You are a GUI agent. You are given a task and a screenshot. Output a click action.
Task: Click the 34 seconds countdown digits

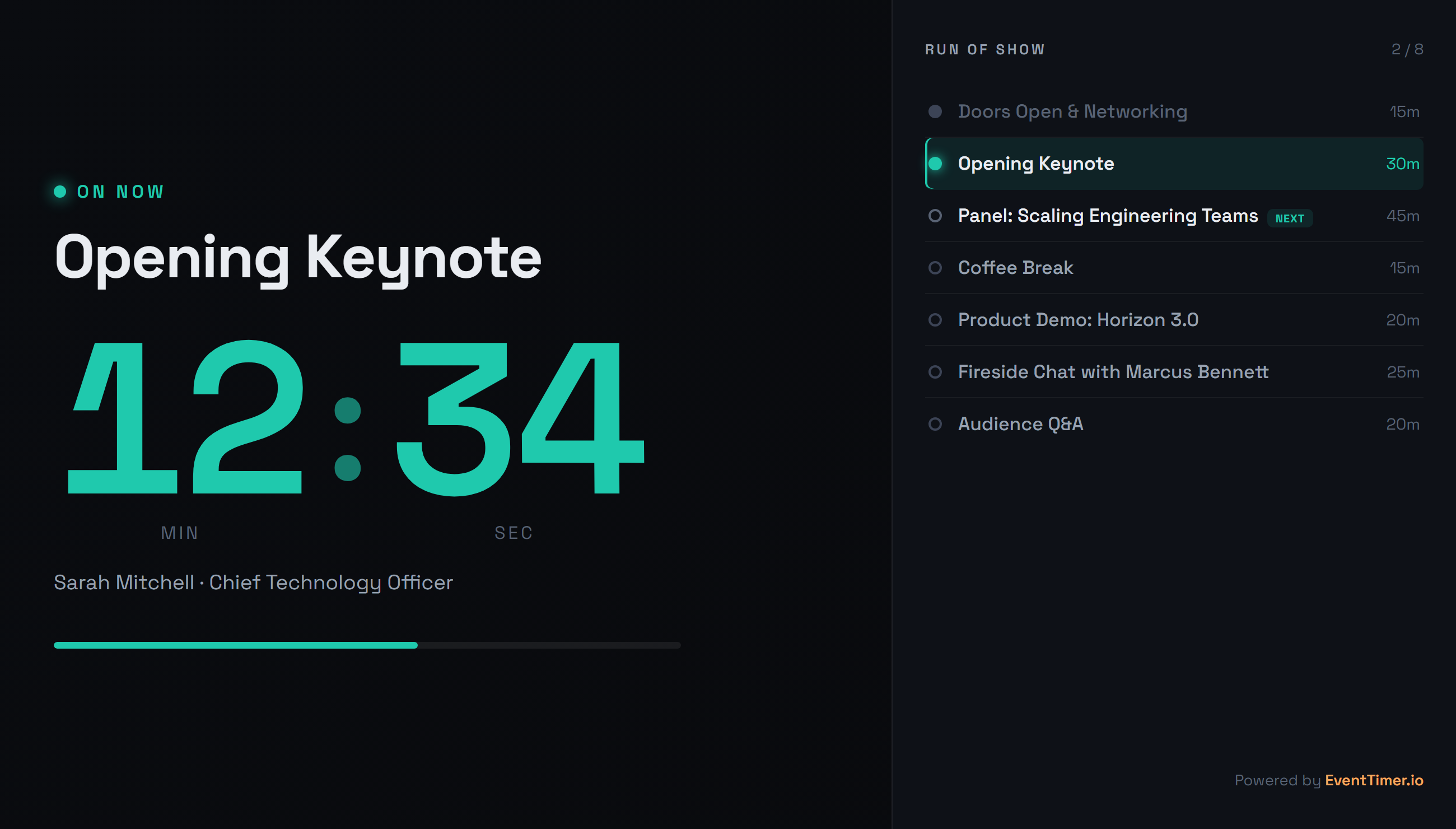[x=520, y=418]
